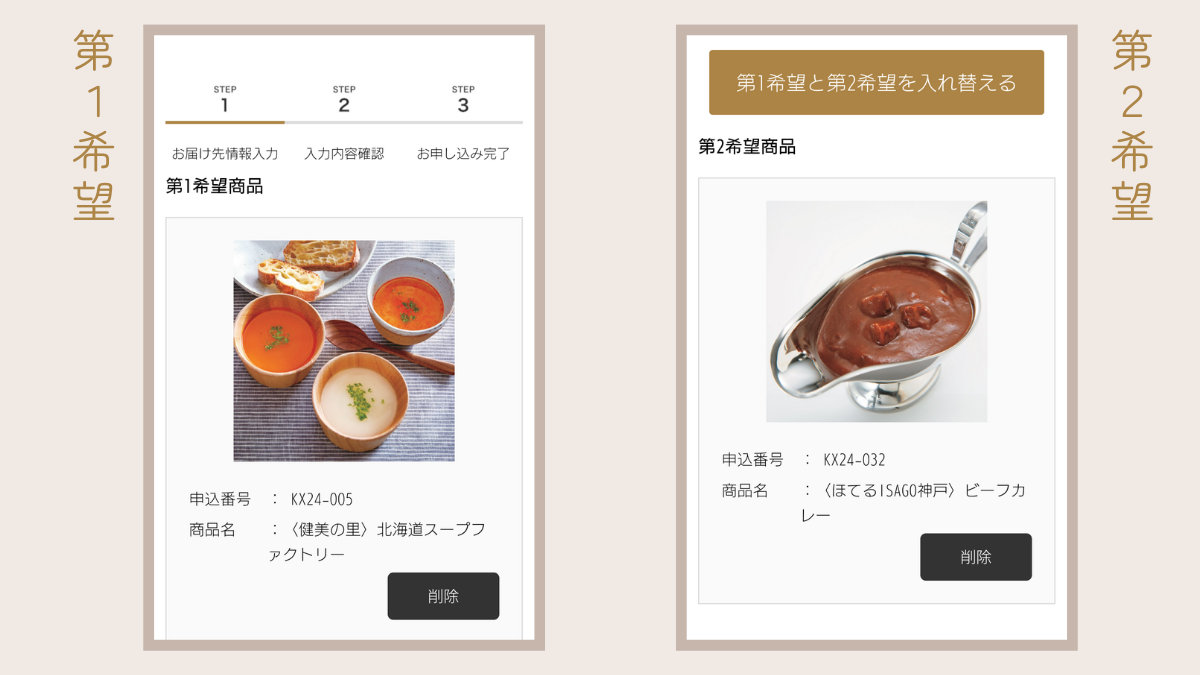Select STEP 1 tab
The image size is (1200, 675).
point(225,100)
